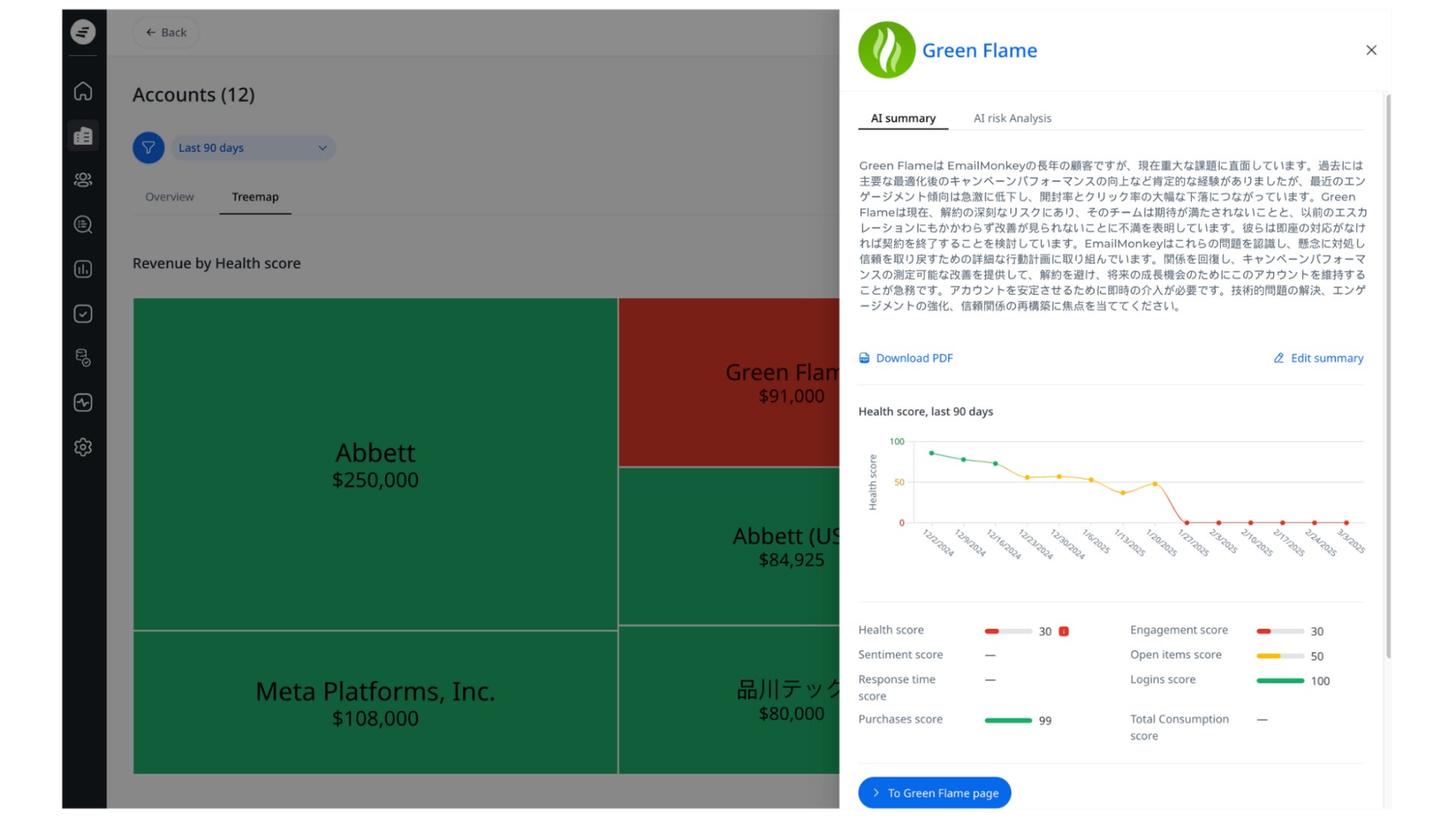The width and height of the screenshot is (1456, 819).
Task: Click the blue filter funnel icon
Action: point(149,148)
